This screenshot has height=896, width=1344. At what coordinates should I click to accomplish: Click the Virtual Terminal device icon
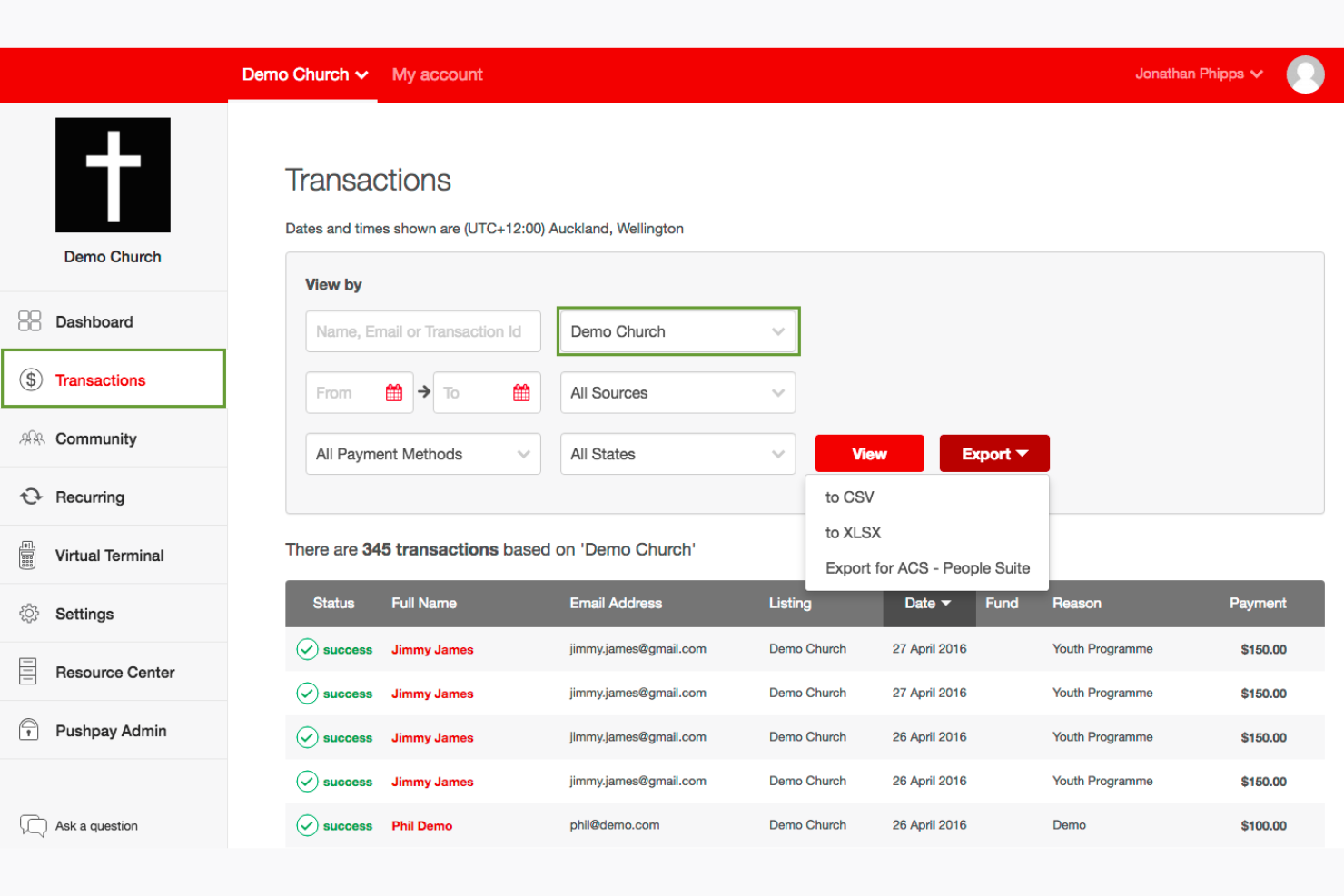point(27,555)
